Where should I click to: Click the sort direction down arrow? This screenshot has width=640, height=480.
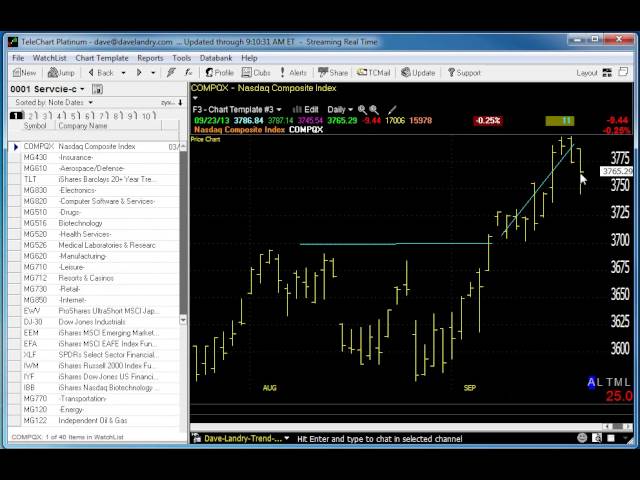point(180,102)
